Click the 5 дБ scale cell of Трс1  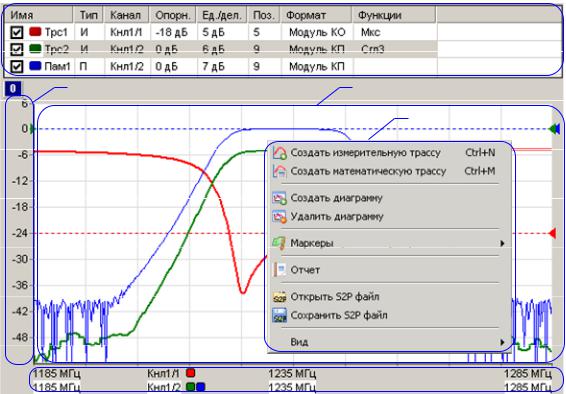click(213, 32)
